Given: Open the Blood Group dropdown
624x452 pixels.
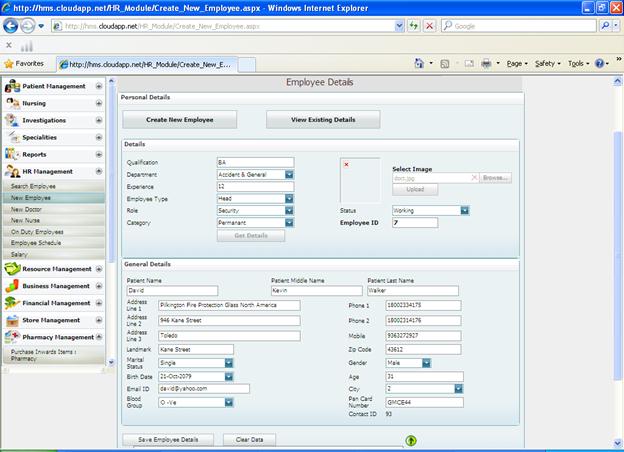Looking at the screenshot, I should [x=229, y=403].
